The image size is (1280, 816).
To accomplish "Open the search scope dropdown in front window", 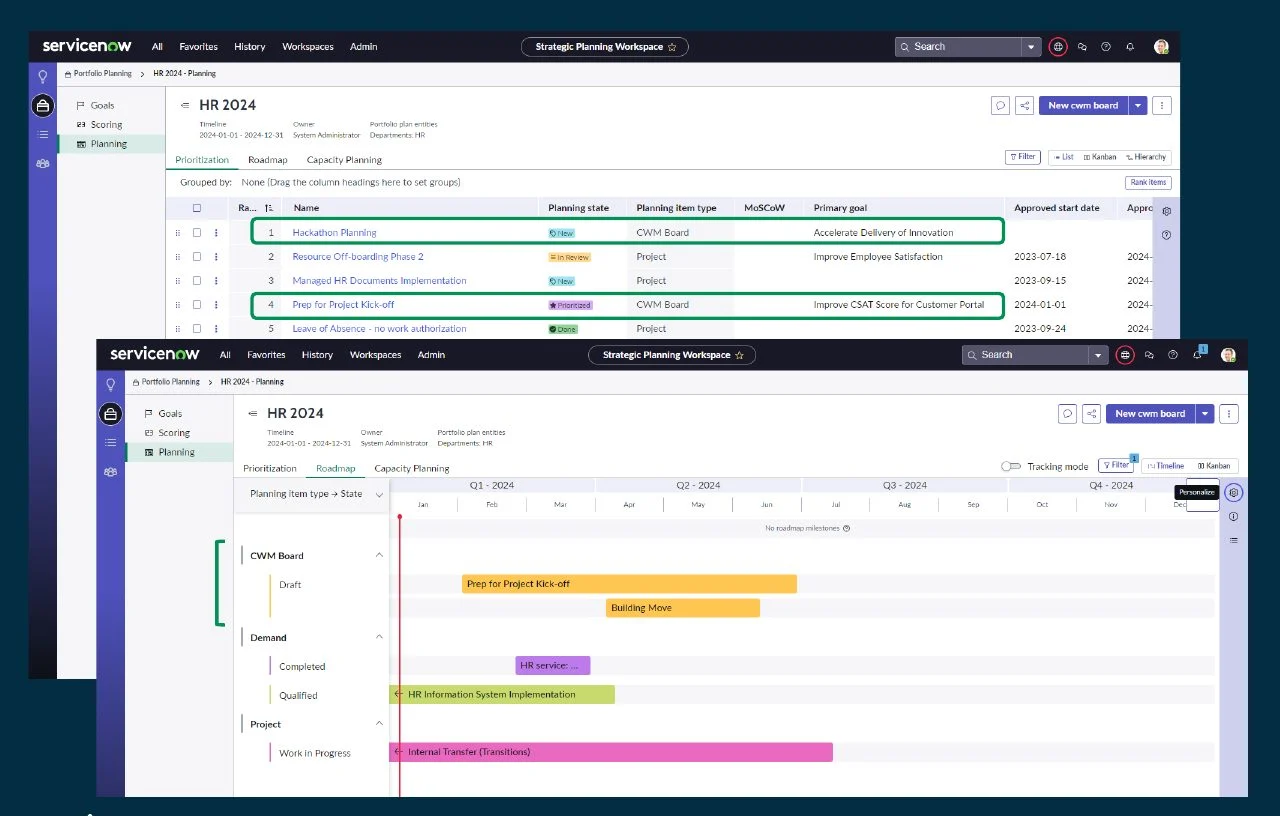I will [1099, 355].
